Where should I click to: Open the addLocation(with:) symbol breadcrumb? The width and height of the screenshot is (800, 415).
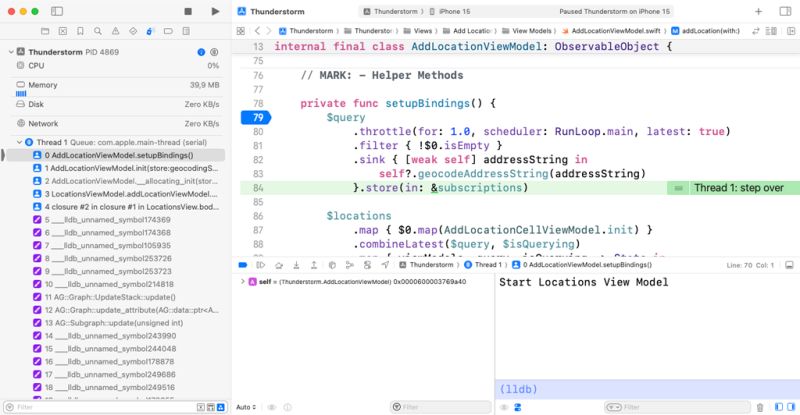(x=706, y=31)
